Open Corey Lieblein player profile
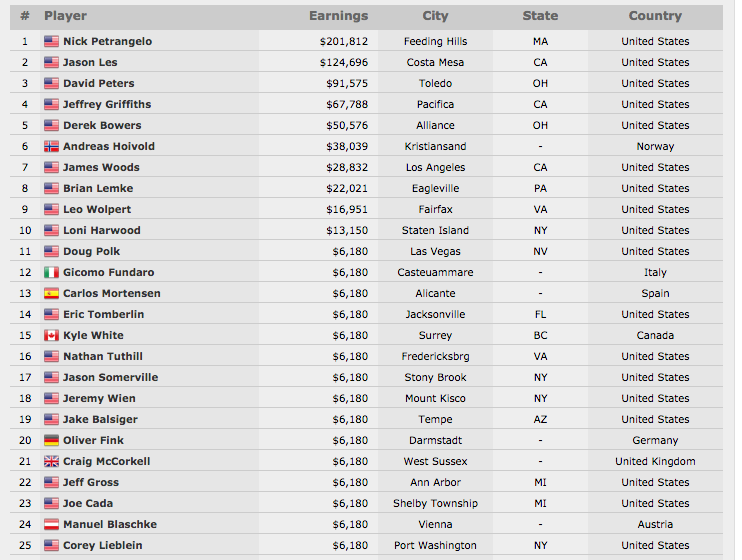Viewport: 742px width, 560px height. [x=103, y=545]
